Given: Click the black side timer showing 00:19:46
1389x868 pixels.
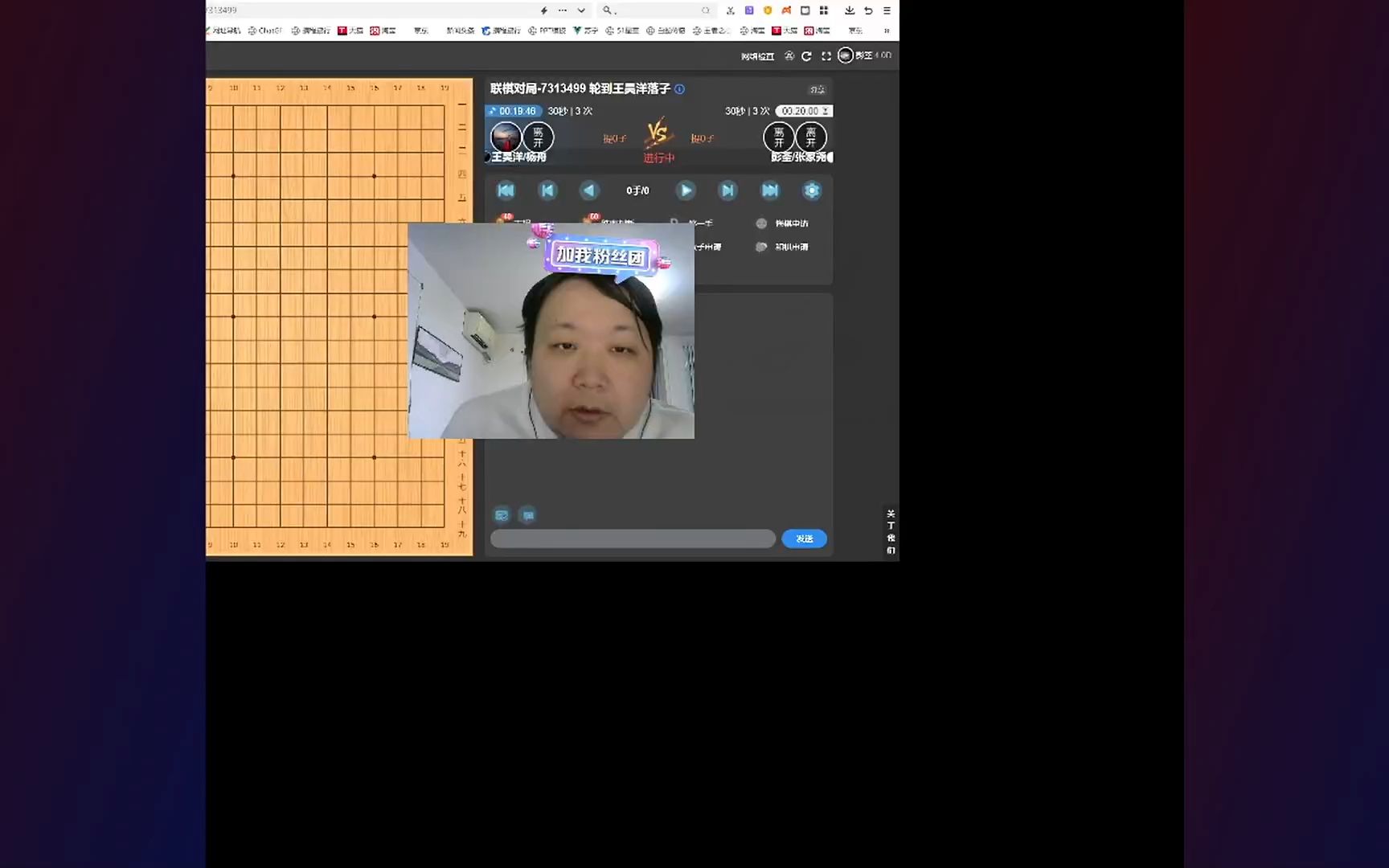Looking at the screenshot, I should pos(514,111).
